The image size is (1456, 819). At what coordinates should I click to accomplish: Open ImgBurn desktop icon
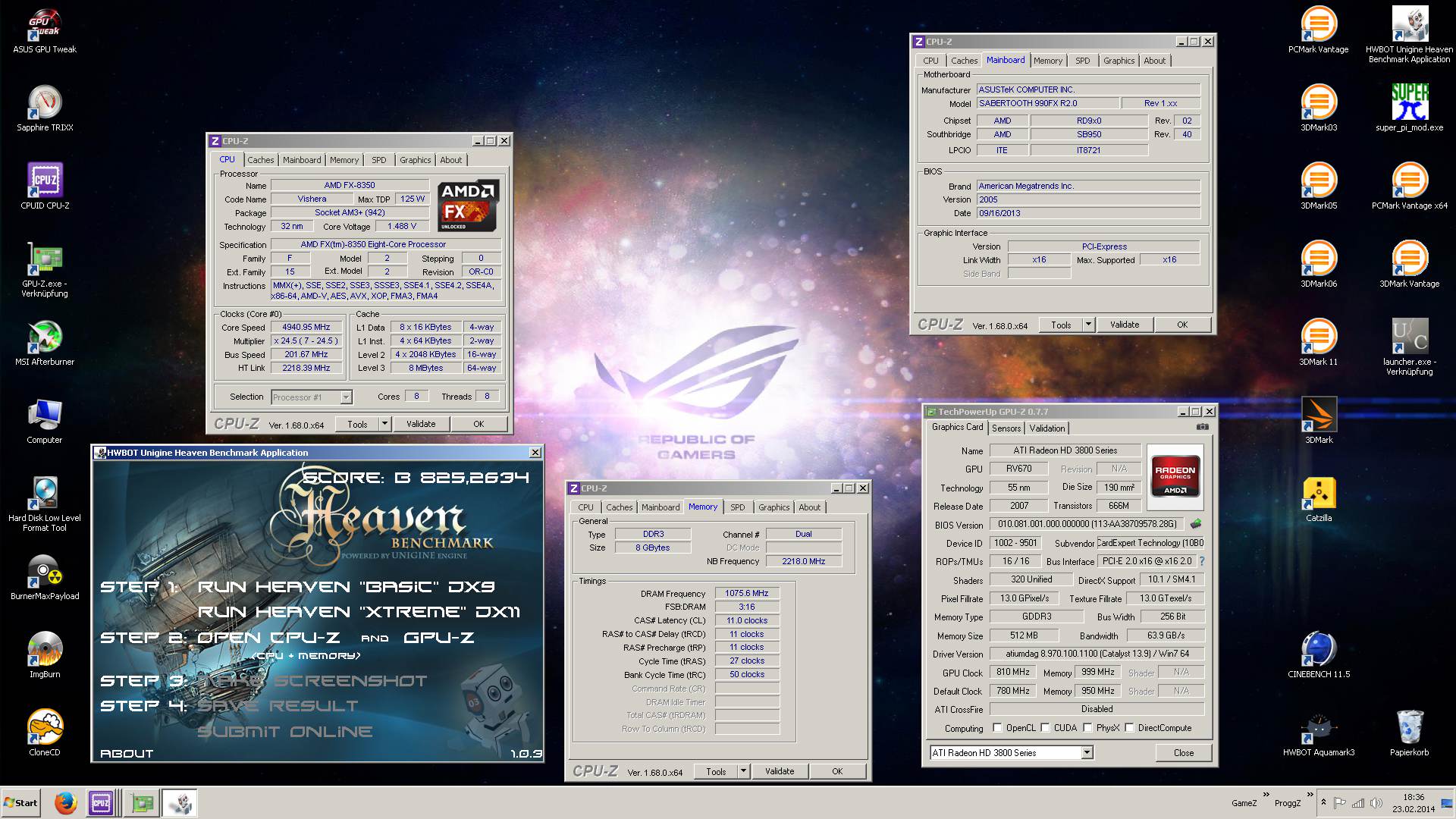[x=45, y=655]
